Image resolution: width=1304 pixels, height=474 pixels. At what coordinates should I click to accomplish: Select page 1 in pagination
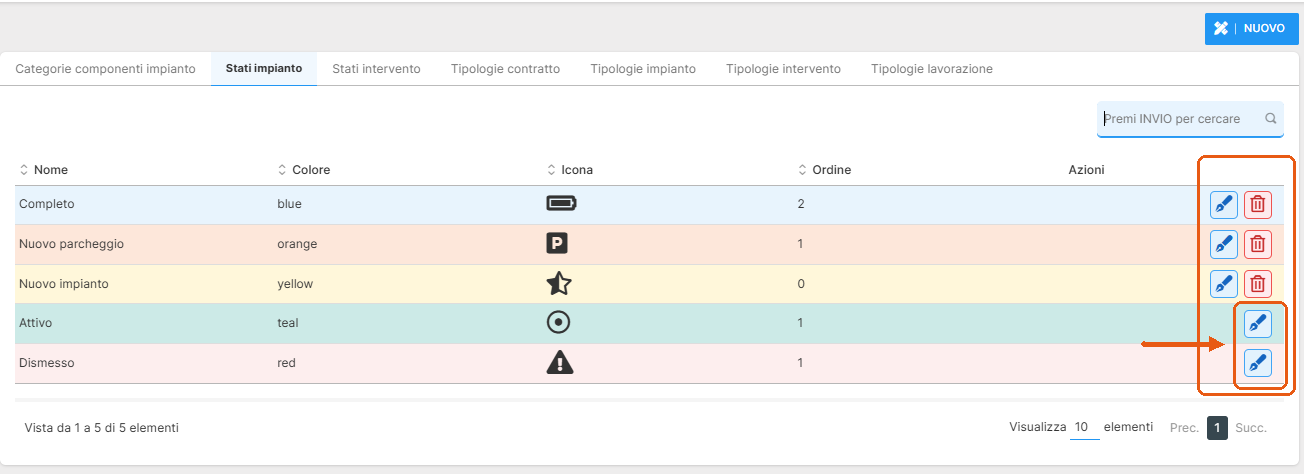point(1217,428)
